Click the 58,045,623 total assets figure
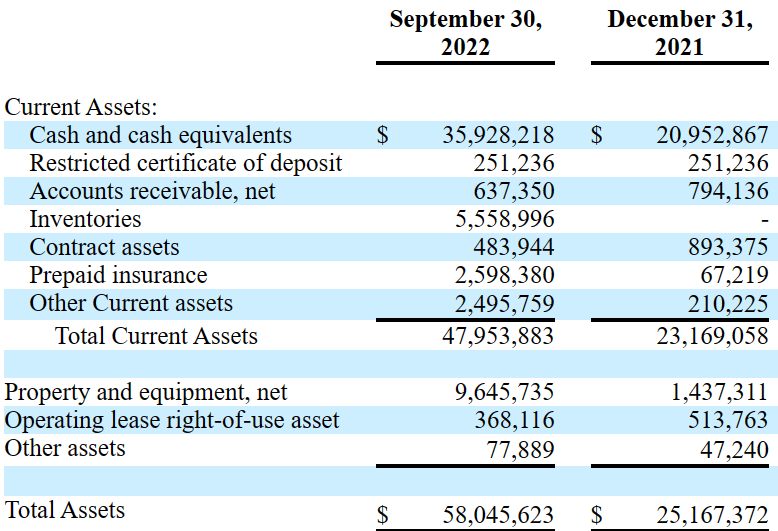Screen dimensions: 778x531 [x=498, y=515]
